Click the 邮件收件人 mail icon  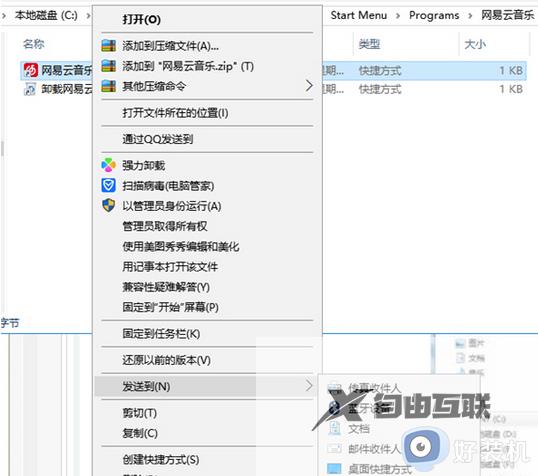pyautogui.click(x=334, y=449)
